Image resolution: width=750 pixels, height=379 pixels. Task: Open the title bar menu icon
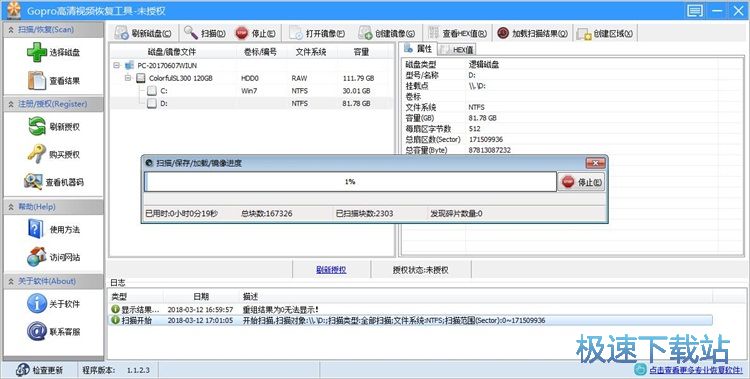tap(695, 11)
